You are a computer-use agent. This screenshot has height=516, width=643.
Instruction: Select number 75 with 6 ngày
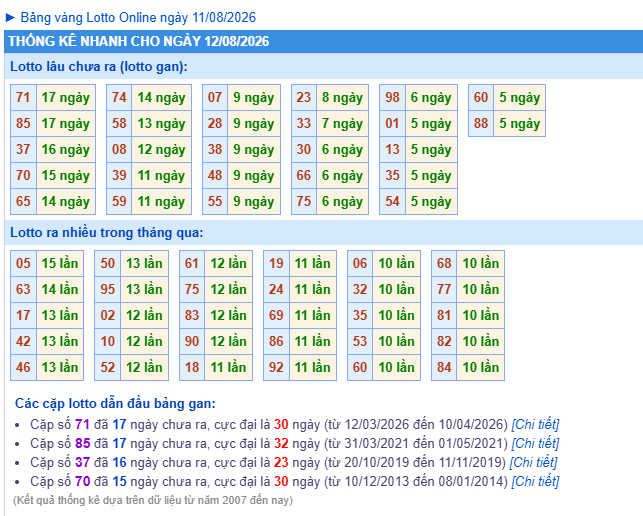pyautogui.click(x=304, y=201)
